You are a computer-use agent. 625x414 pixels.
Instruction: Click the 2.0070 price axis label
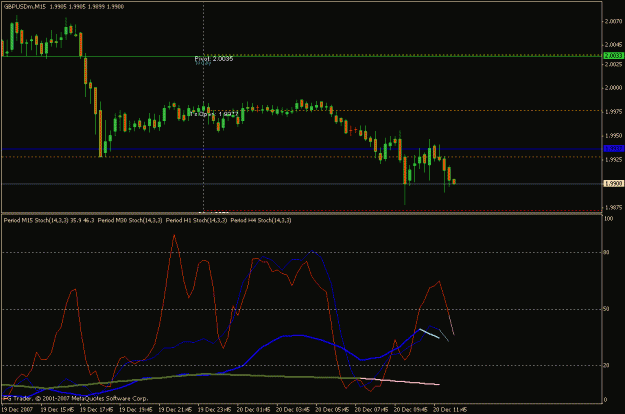613,22
